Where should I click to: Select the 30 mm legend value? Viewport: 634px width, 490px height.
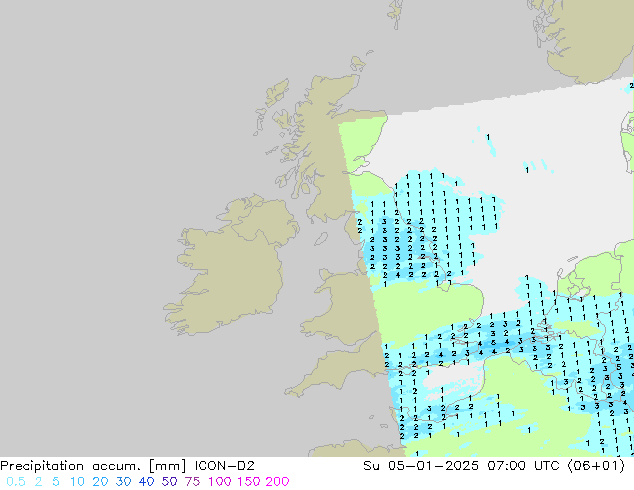123,482
